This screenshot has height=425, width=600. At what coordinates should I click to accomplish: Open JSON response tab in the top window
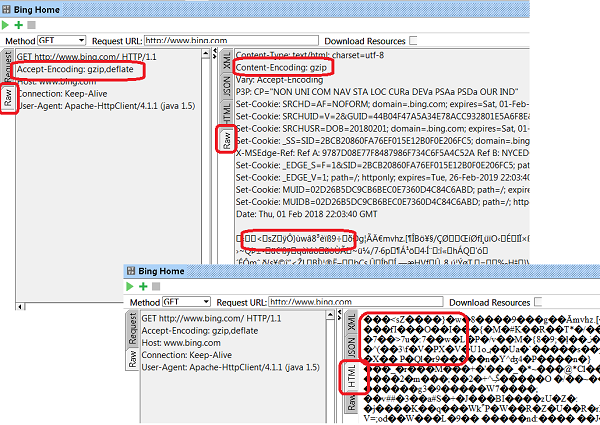click(227, 86)
